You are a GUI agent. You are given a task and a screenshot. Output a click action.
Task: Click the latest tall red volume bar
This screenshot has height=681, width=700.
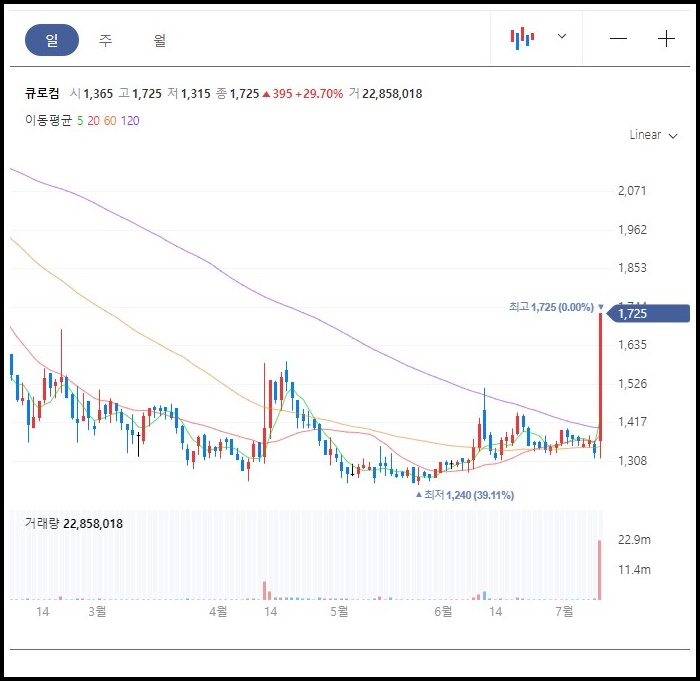coord(600,570)
